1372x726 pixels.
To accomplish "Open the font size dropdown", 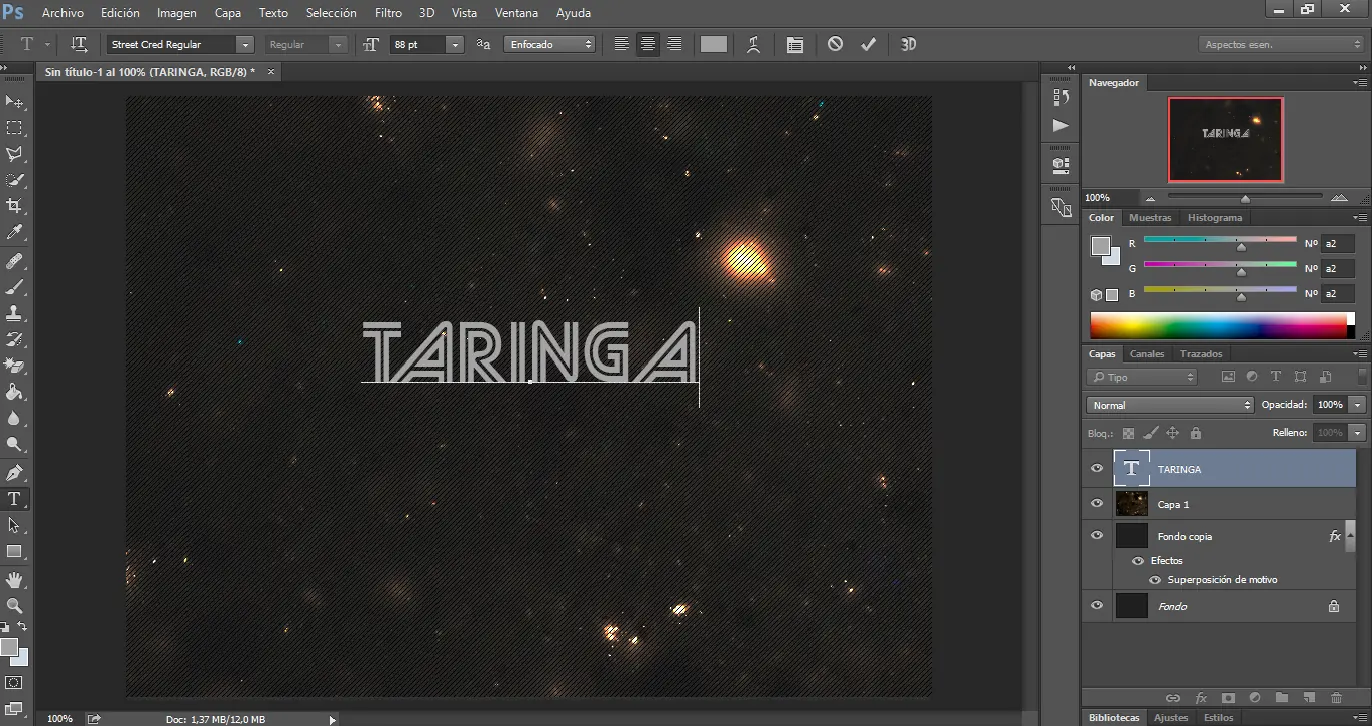I will (x=455, y=44).
